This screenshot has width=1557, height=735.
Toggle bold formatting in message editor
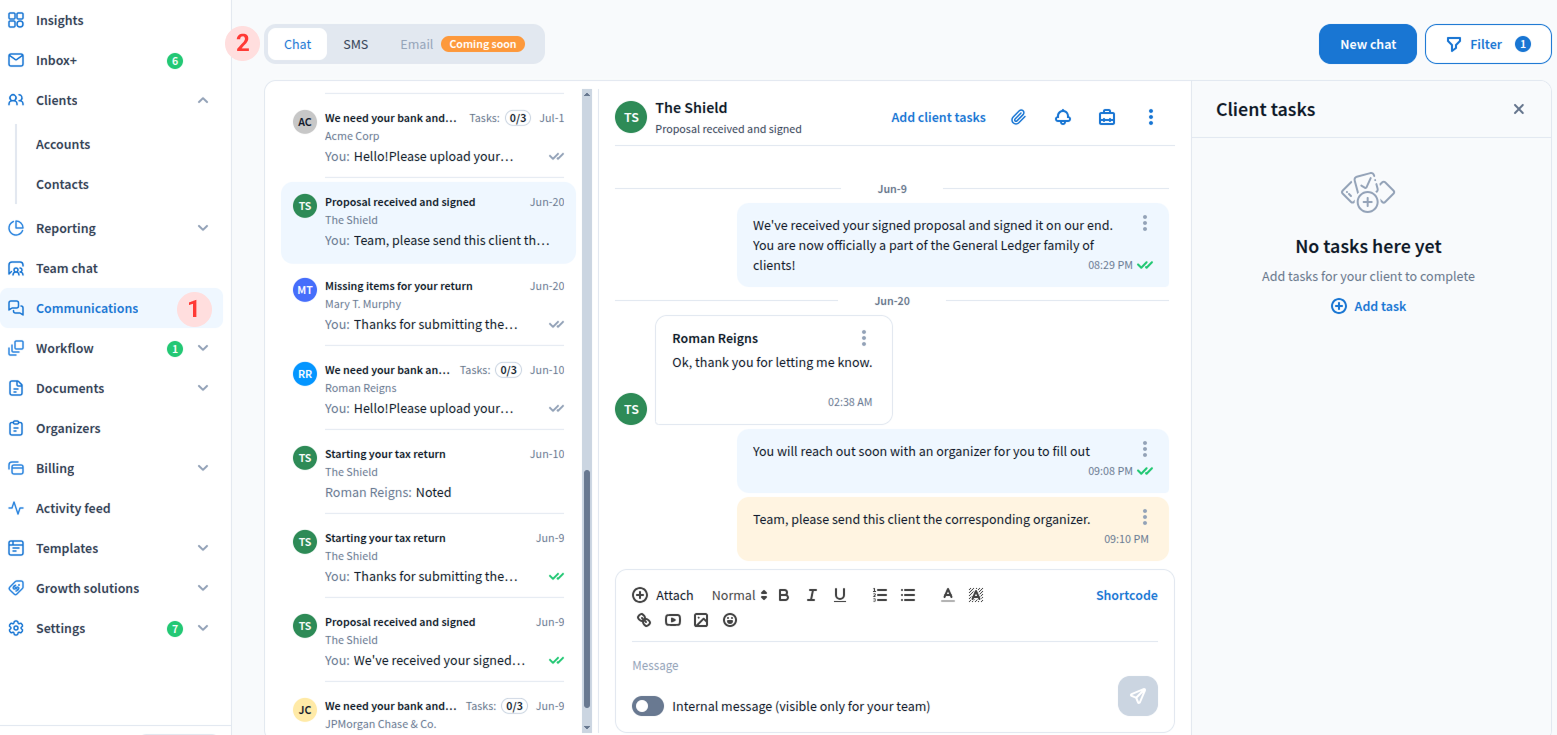pyautogui.click(x=783, y=595)
